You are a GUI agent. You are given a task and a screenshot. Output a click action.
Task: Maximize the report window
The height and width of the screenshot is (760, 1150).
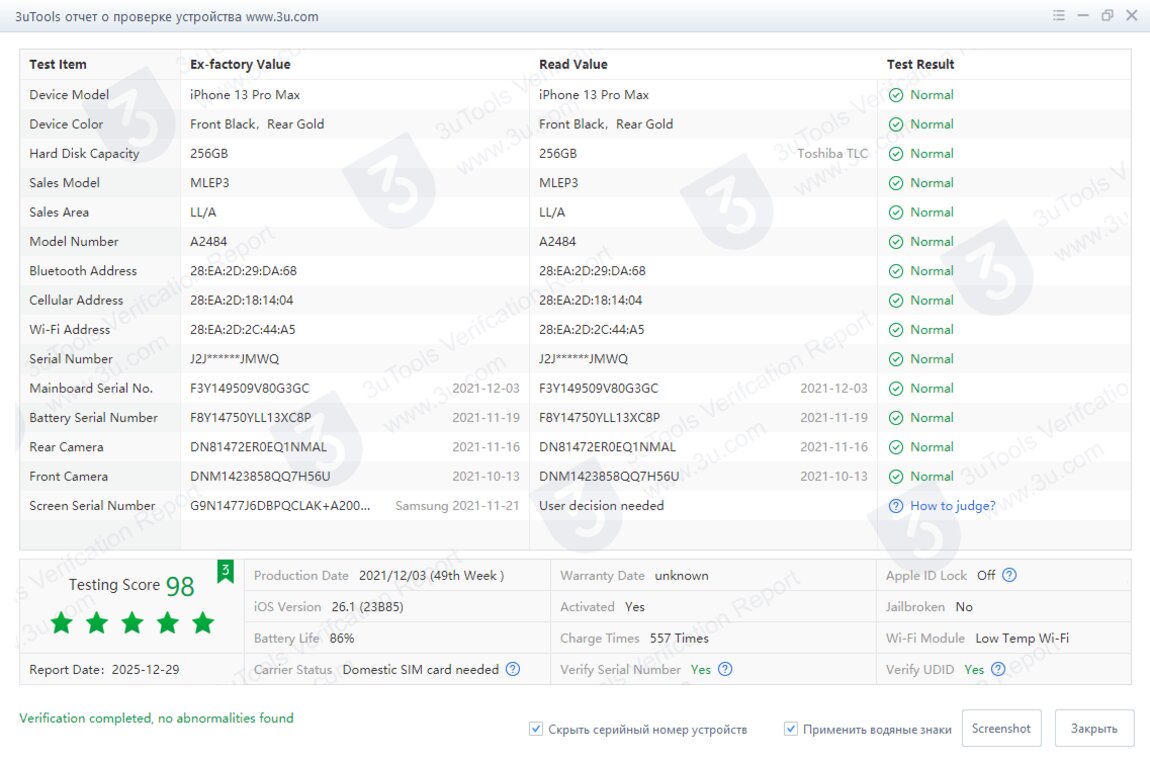tap(1107, 16)
